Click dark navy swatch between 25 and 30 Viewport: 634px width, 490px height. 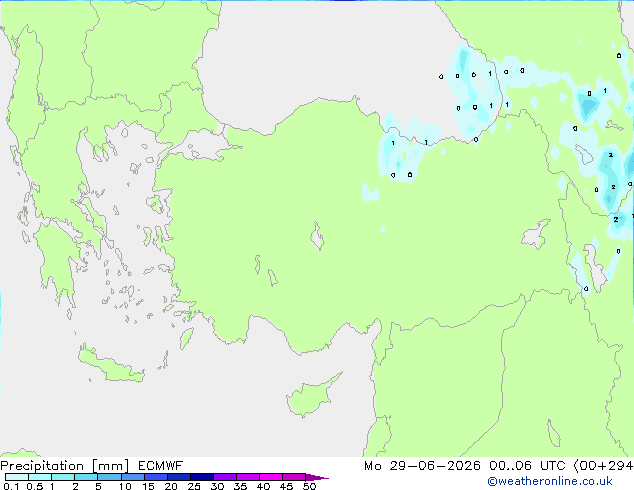(x=202, y=477)
